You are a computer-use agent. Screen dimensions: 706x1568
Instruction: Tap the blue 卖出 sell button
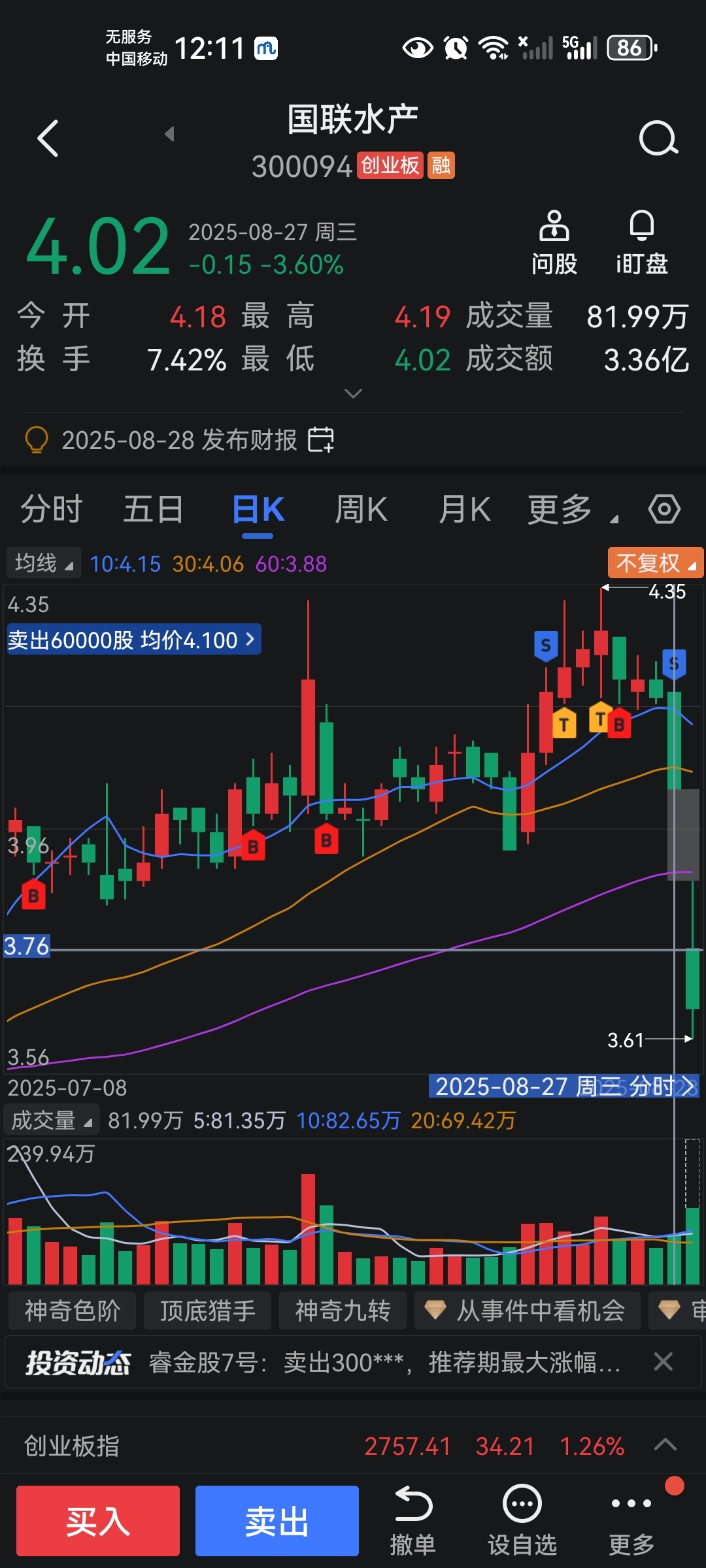(x=277, y=1521)
